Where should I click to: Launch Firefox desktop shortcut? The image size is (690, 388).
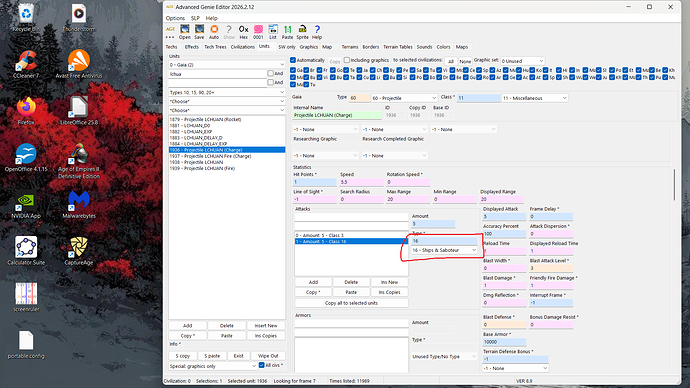(x=26, y=111)
